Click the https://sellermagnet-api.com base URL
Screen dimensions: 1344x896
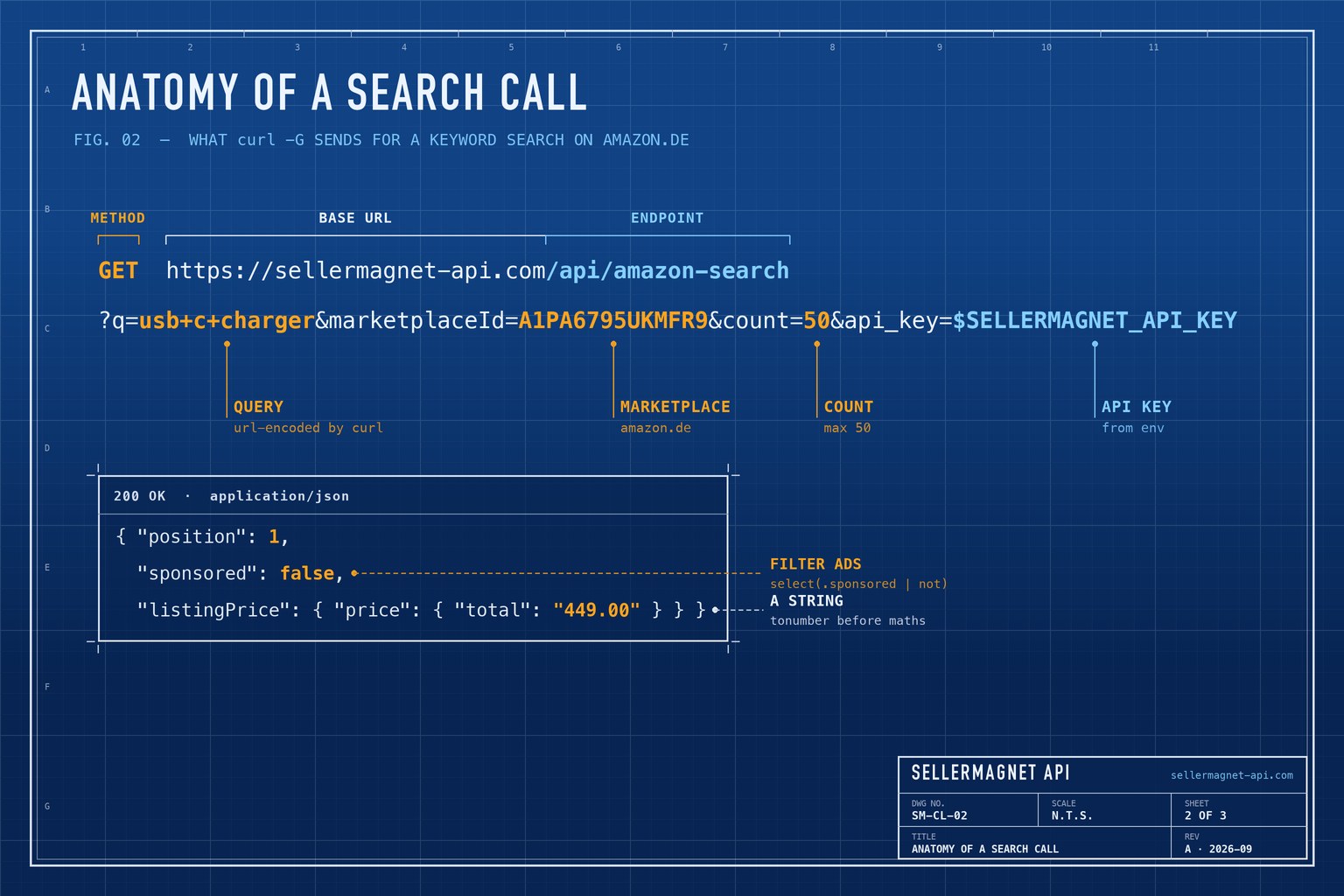356,270
